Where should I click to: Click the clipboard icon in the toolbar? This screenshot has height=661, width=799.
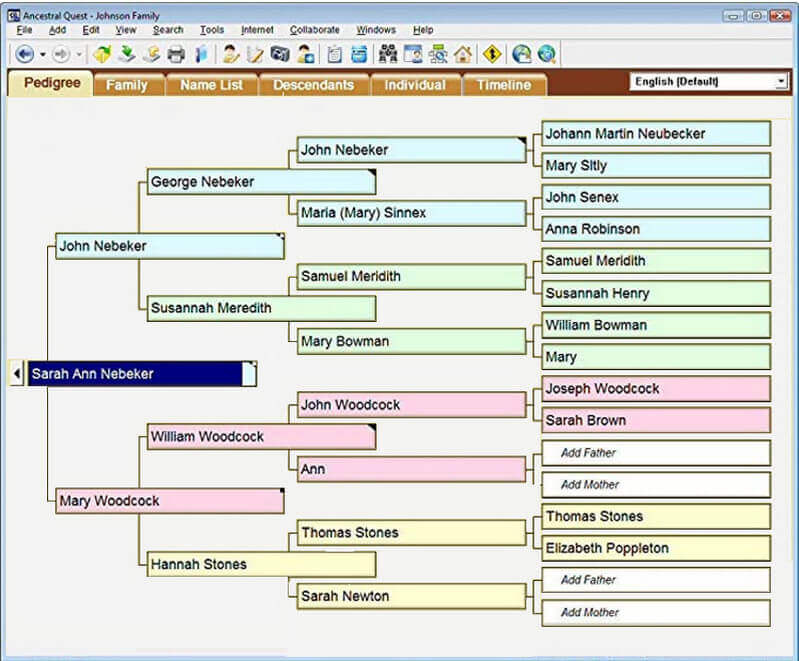(334, 54)
